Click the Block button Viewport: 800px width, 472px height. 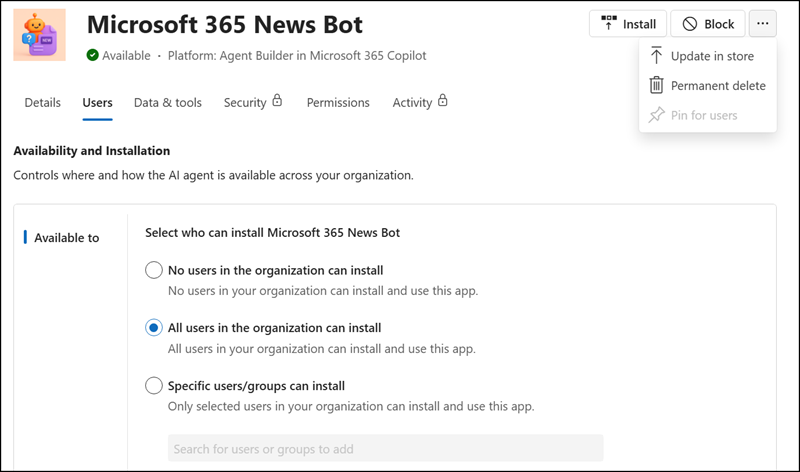708,24
